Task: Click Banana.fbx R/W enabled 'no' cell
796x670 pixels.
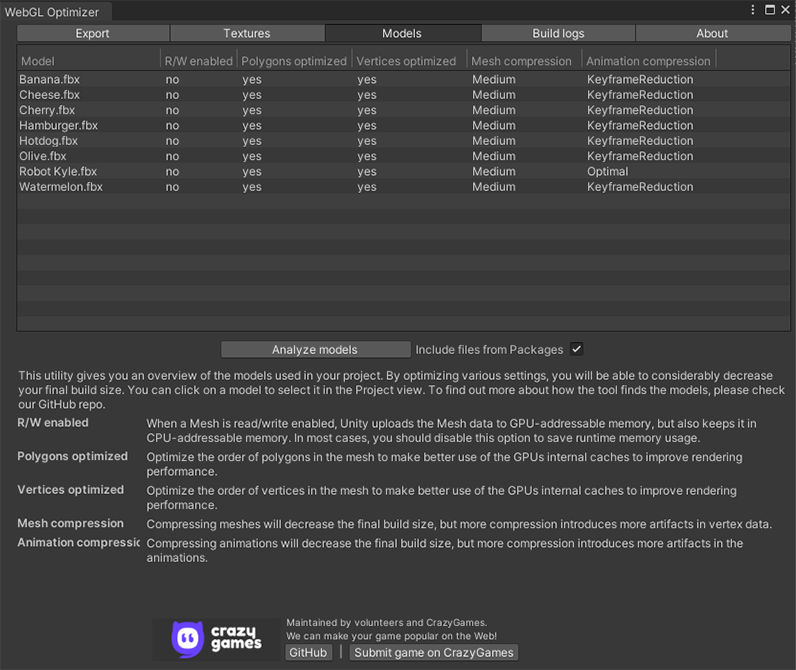Action: (x=172, y=80)
